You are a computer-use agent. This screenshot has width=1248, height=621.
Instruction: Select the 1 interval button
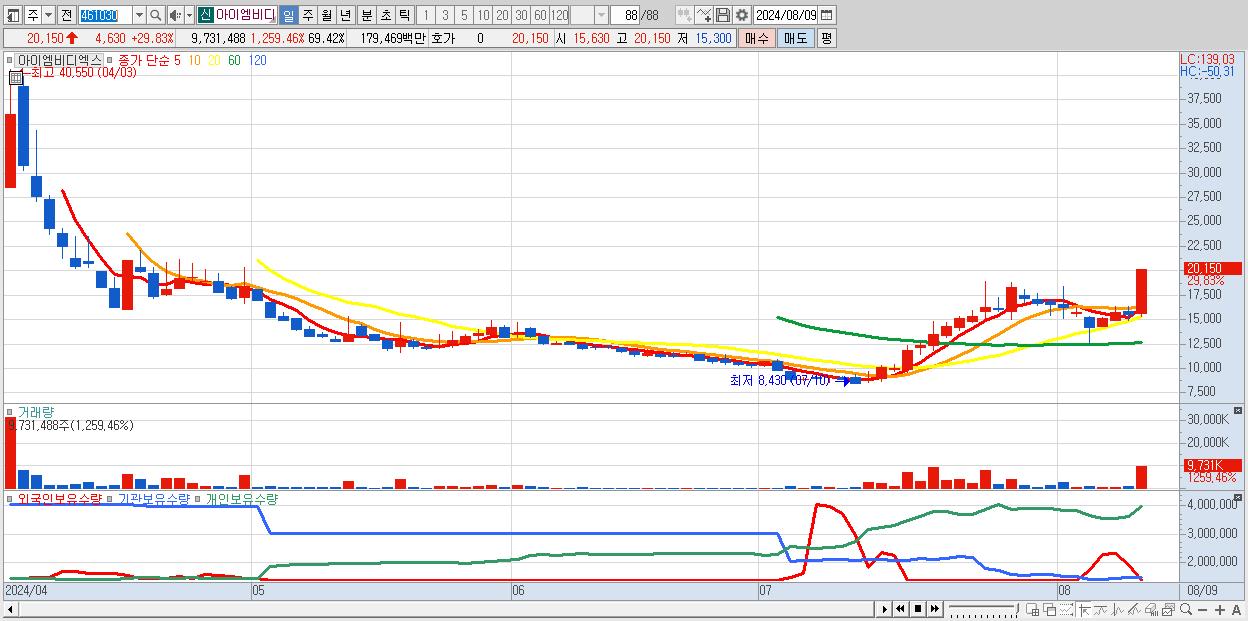[x=426, y=15]
